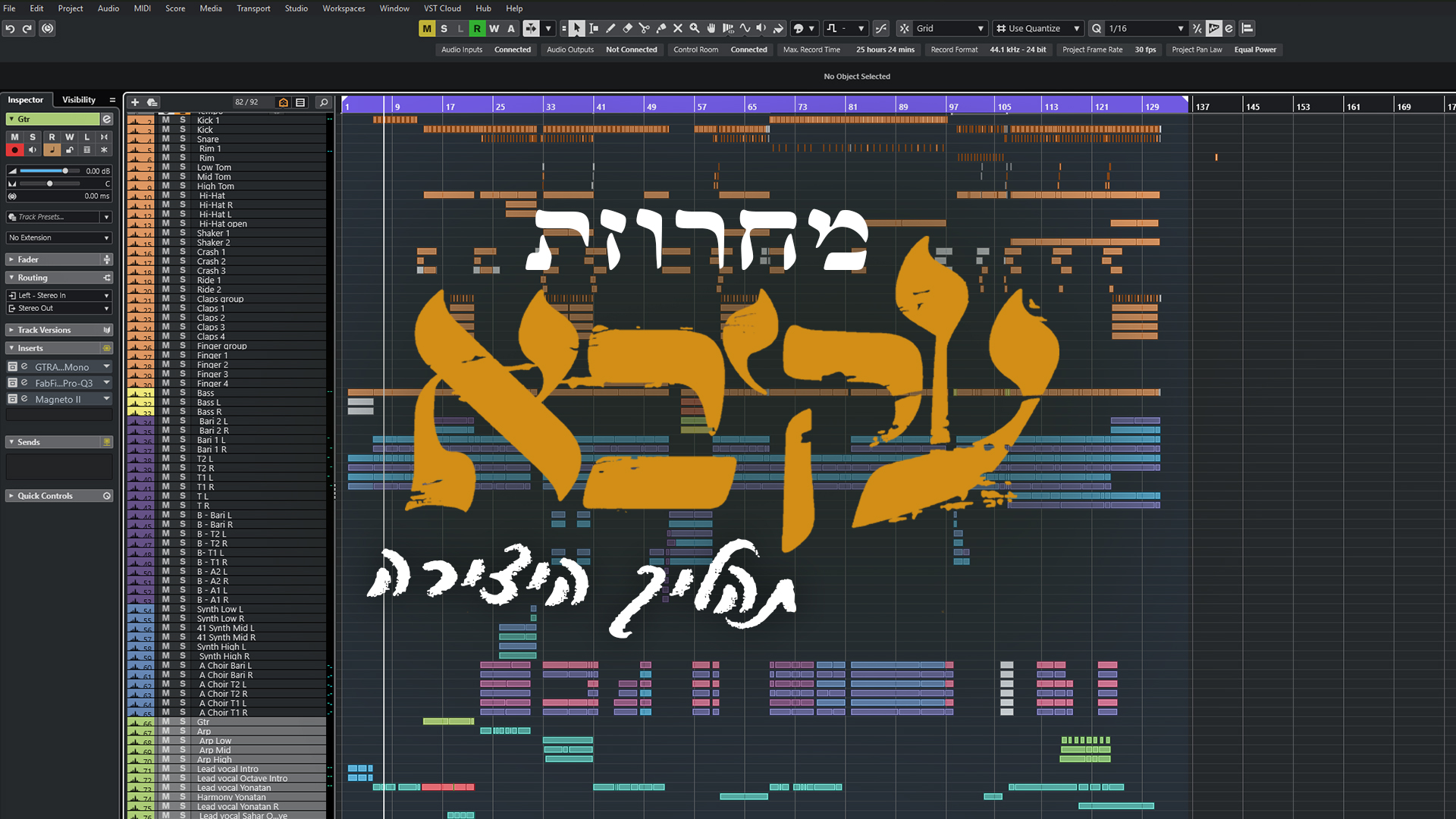Open the MIDI menu
Viewport: 1456px width, 819px height.
coord(141,8)
